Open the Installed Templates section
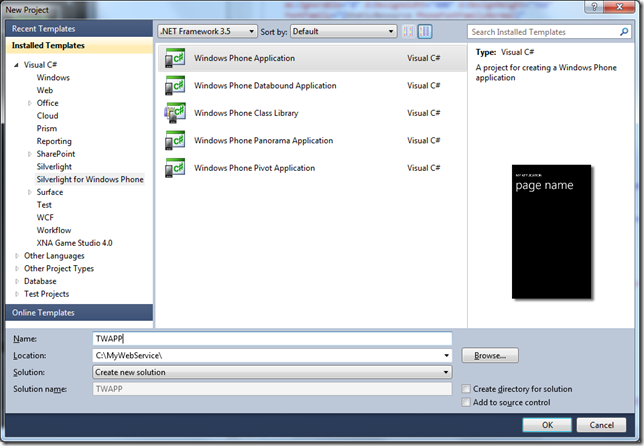 (79, 46)
